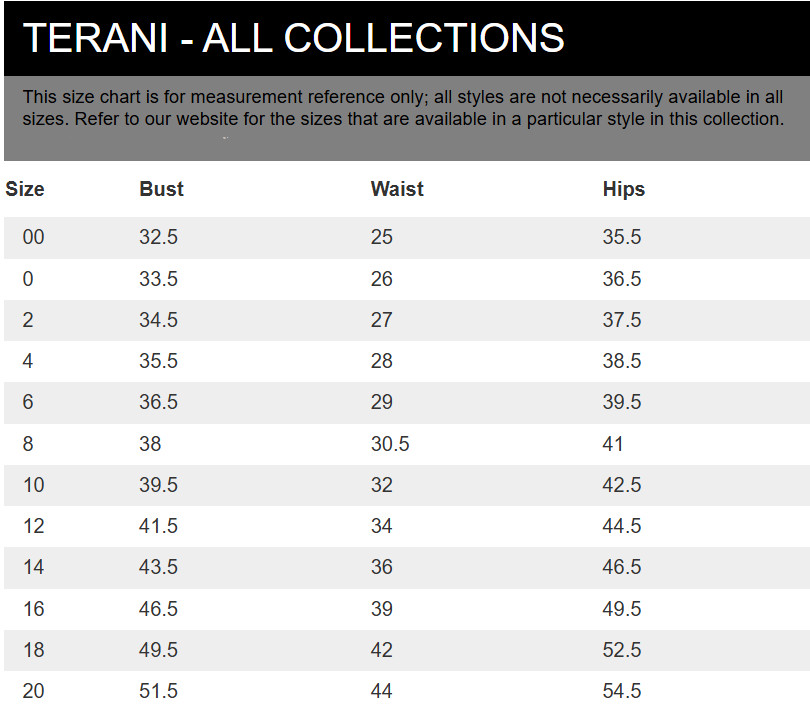Image resolution: width=810 pixels, height=707 pixels.
Task: Select the Size column header
Action: click(25, 189)
